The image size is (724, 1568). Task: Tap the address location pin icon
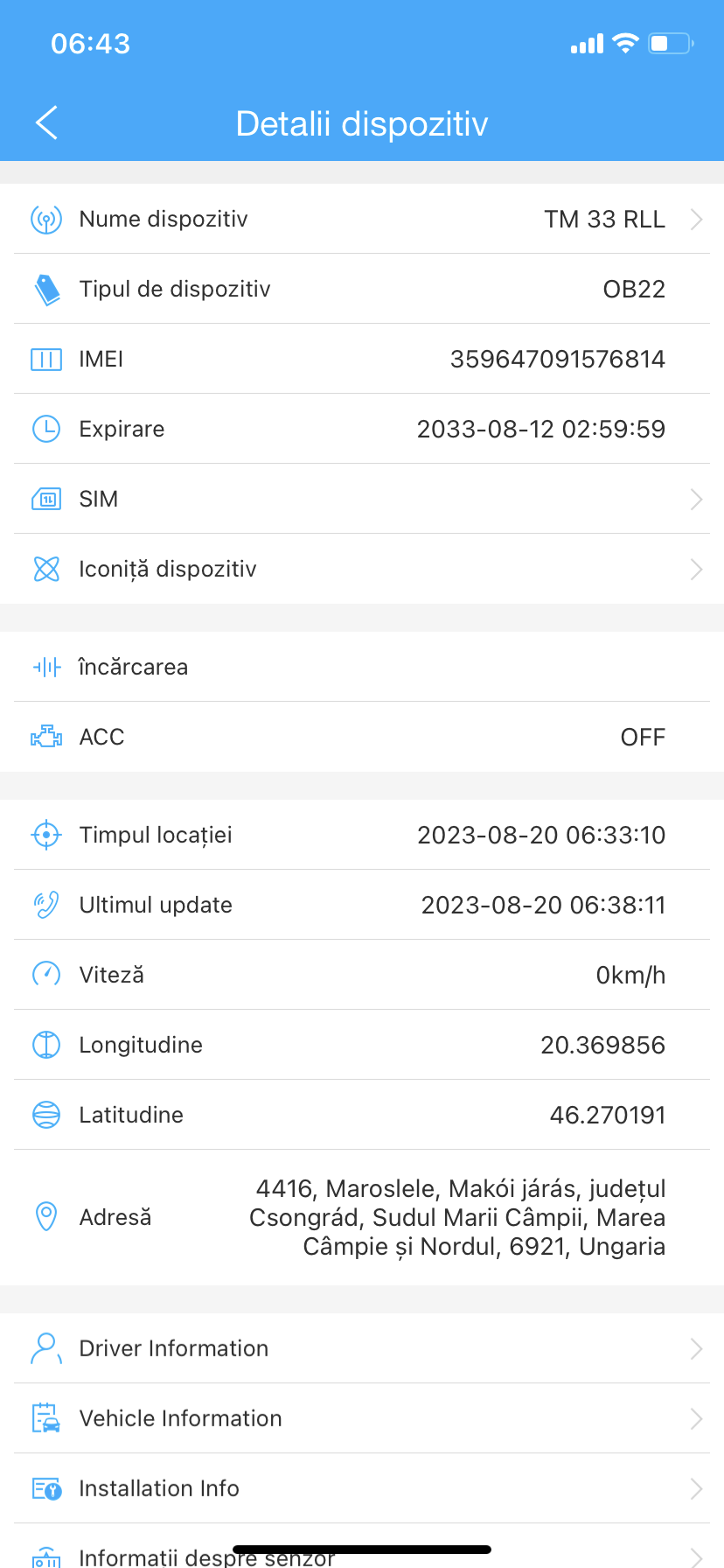pyautogui.click(x=46, y=1216)
